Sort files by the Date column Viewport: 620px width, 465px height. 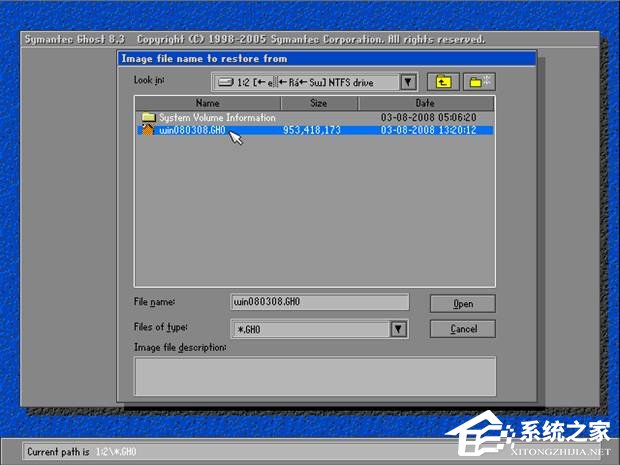click(425, 103)
